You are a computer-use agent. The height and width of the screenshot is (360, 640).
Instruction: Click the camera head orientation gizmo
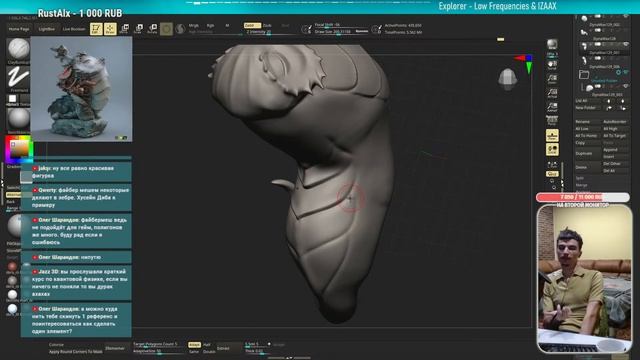point(508,79)
